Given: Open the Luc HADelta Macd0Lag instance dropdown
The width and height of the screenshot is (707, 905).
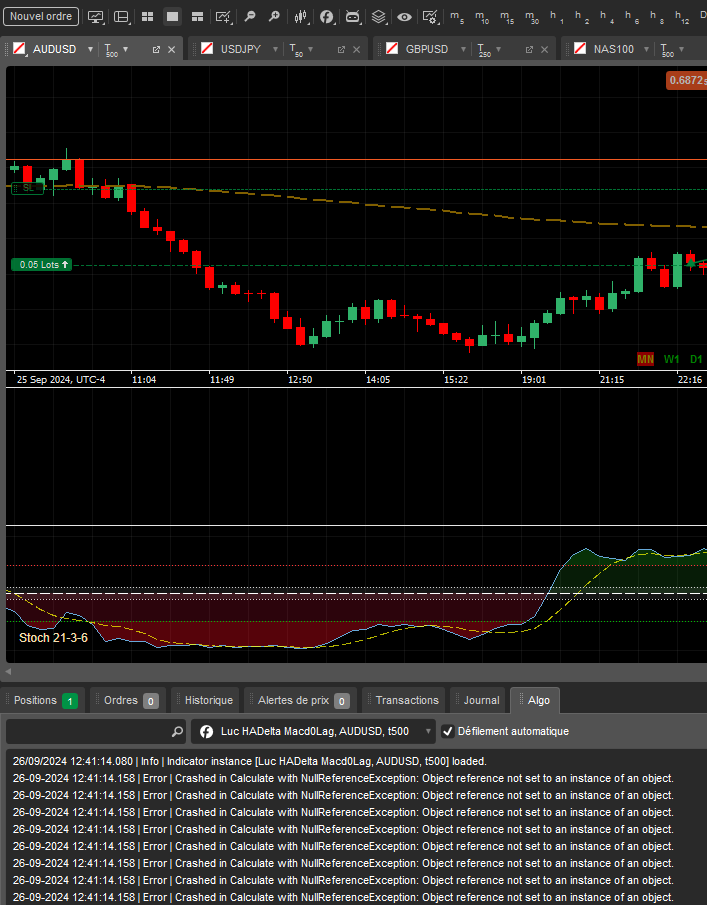Looking at the screenshot, I should coord(313,731).
